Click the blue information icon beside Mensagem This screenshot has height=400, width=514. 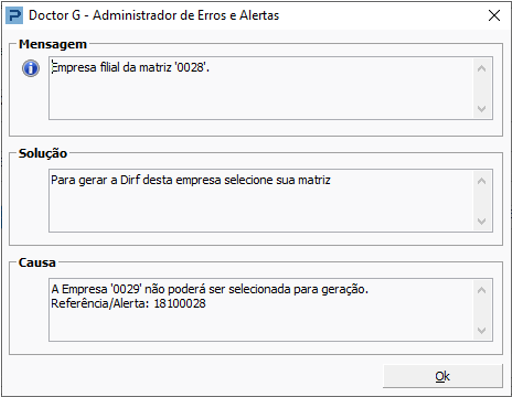(x=31, y=69)
